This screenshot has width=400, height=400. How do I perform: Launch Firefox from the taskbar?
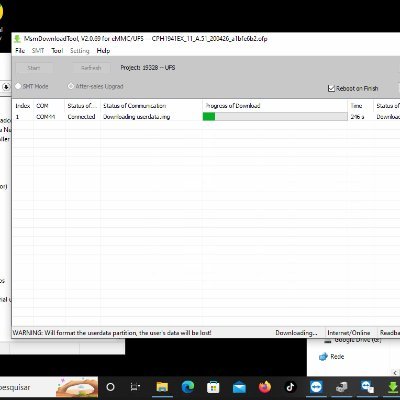coord(265,387)
